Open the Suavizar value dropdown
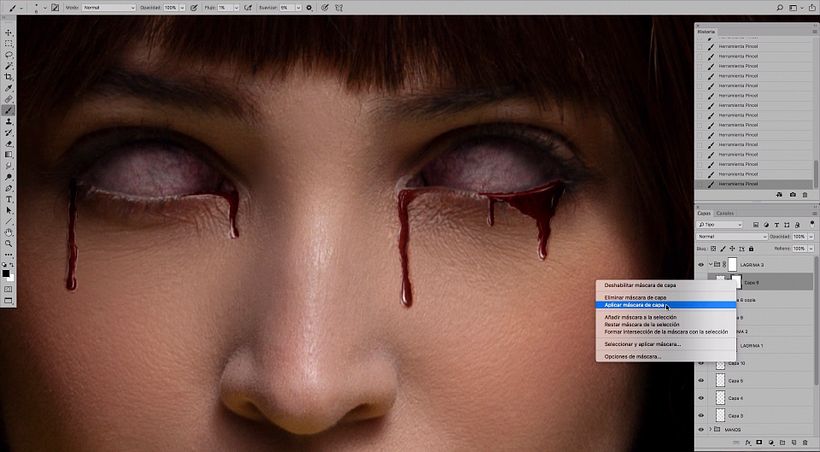The image size is (820, 452). pos(298,8)
